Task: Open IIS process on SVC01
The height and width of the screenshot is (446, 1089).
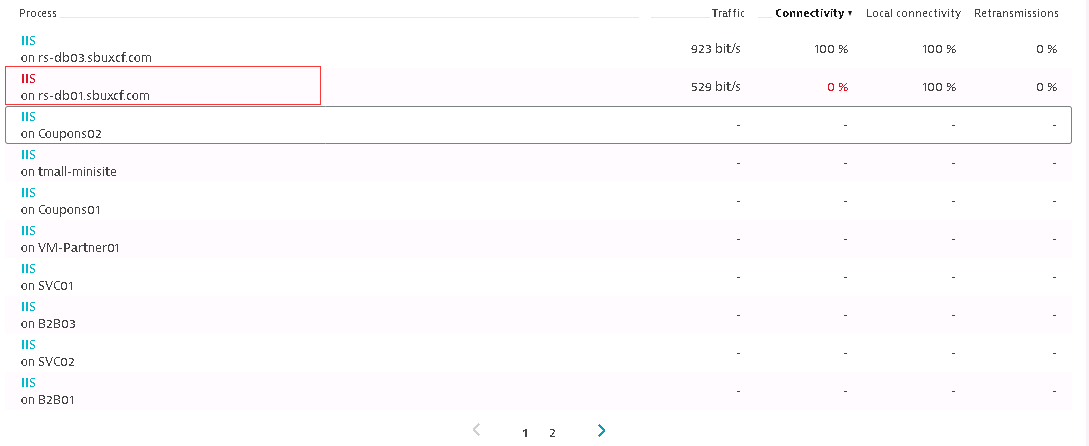Action: click(x=28, y=268)
